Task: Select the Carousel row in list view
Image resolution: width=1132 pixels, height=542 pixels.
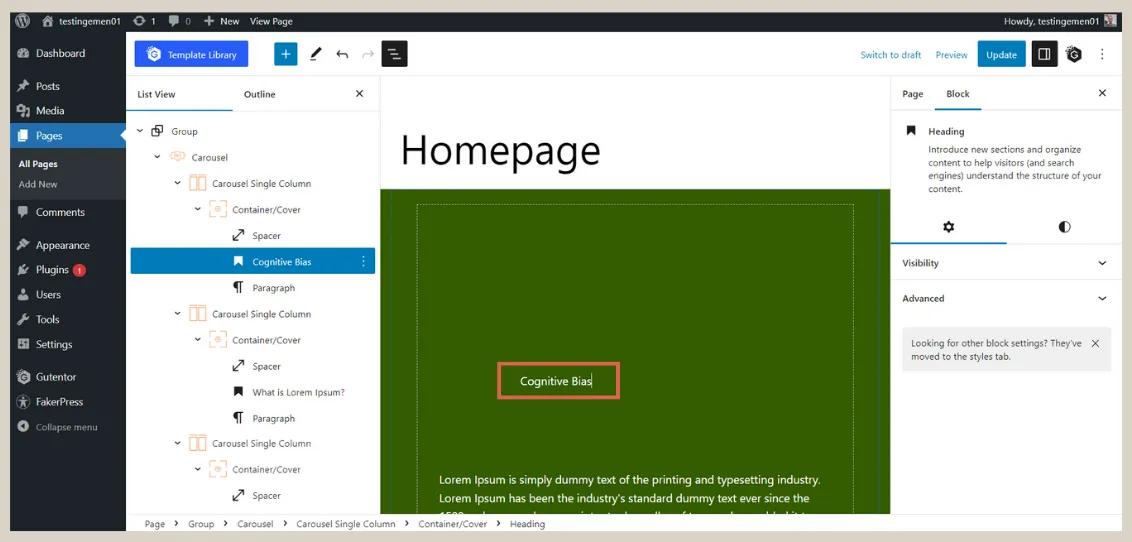Action: pyautogui.click(x=253, y=157)
